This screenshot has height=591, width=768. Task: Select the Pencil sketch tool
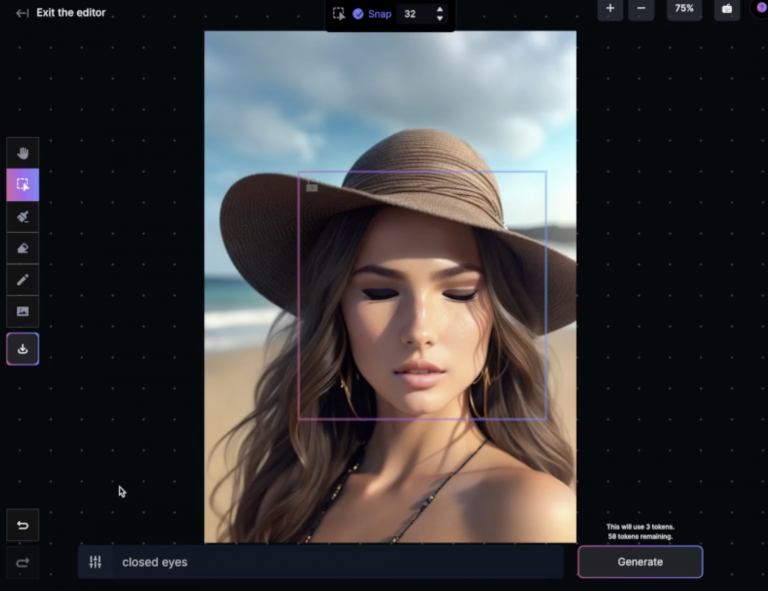point(22,280)
